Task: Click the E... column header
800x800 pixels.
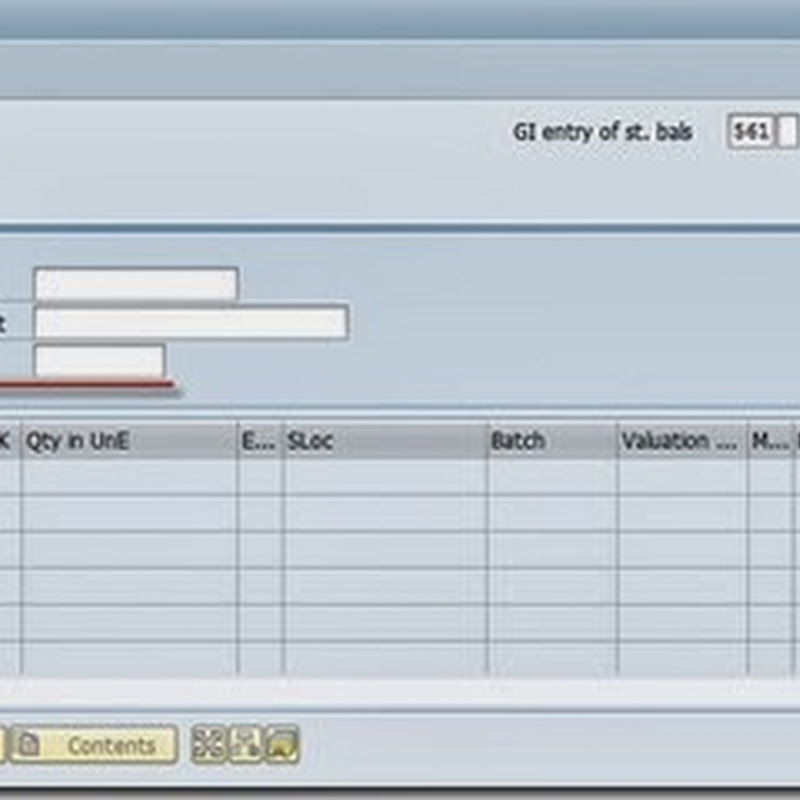Action: pos(260,441)
